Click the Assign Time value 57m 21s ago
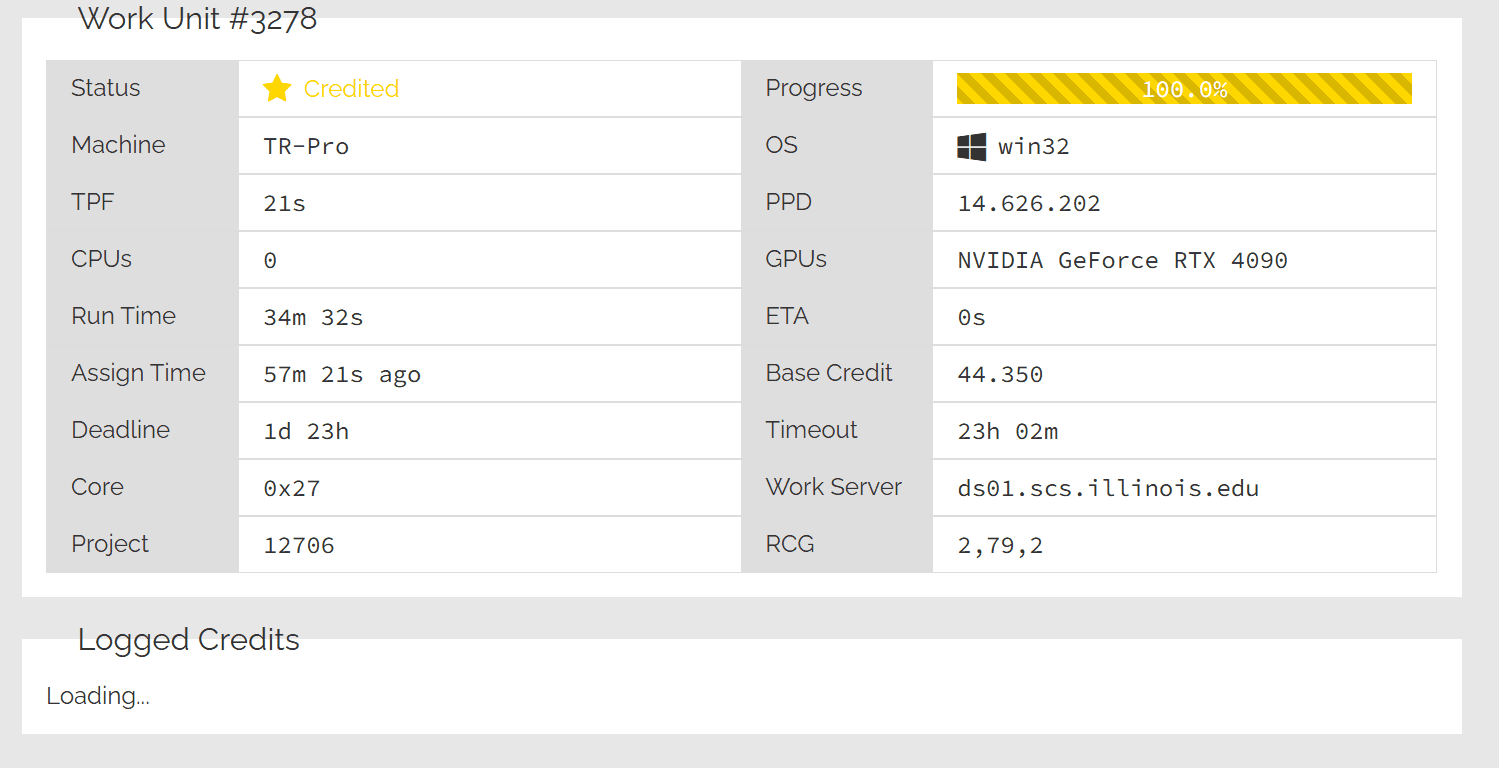Image resolution: width=1499 pixels, height=768 pixels. tap(342, 375)
